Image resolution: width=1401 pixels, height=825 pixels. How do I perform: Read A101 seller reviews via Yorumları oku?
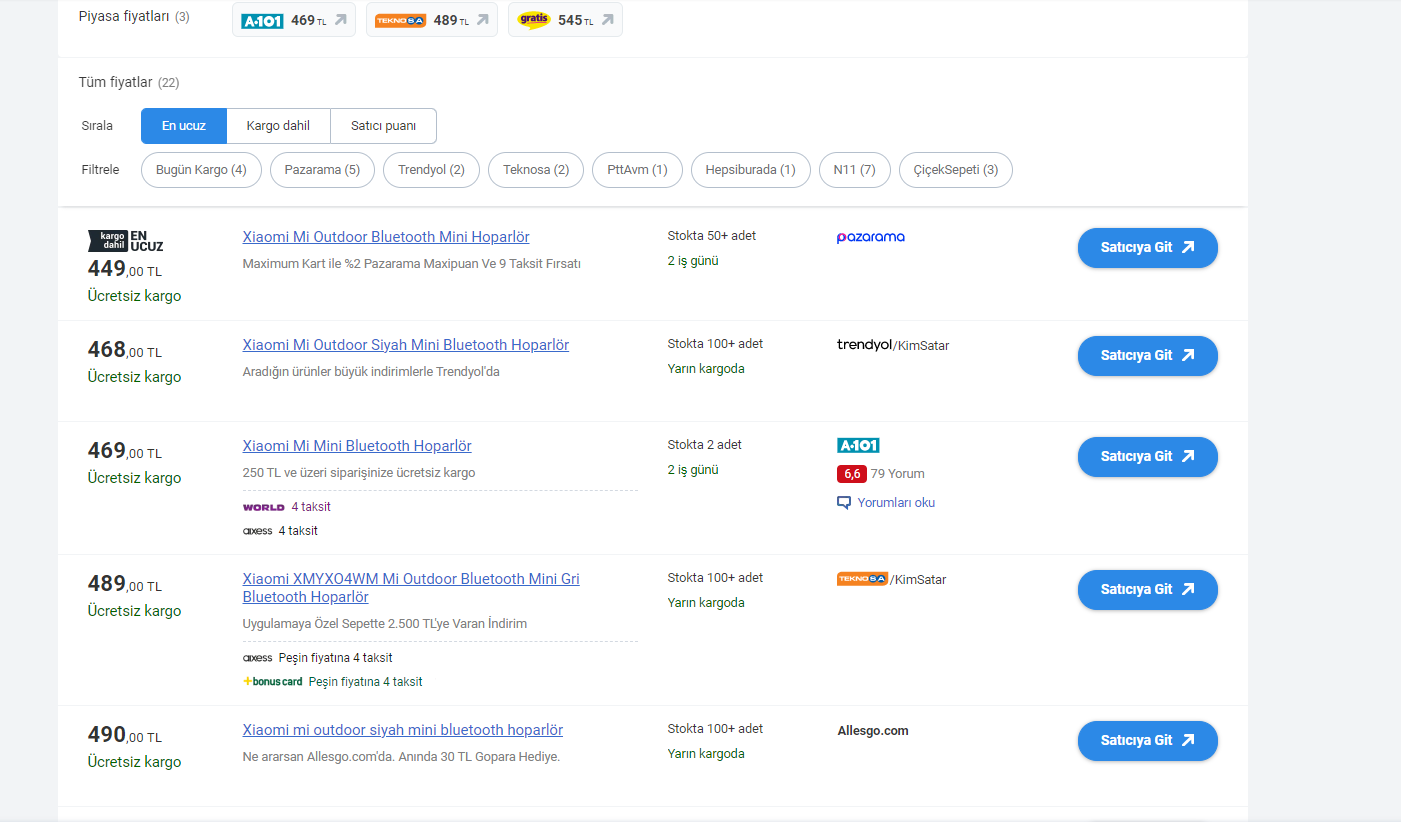886,503
